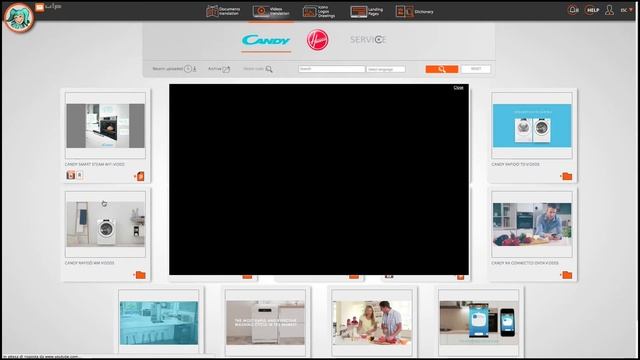The width and height of the screenshot is (640, 360).
Task: Click folder icon on Rapido WM card
Action: [140, 275]
